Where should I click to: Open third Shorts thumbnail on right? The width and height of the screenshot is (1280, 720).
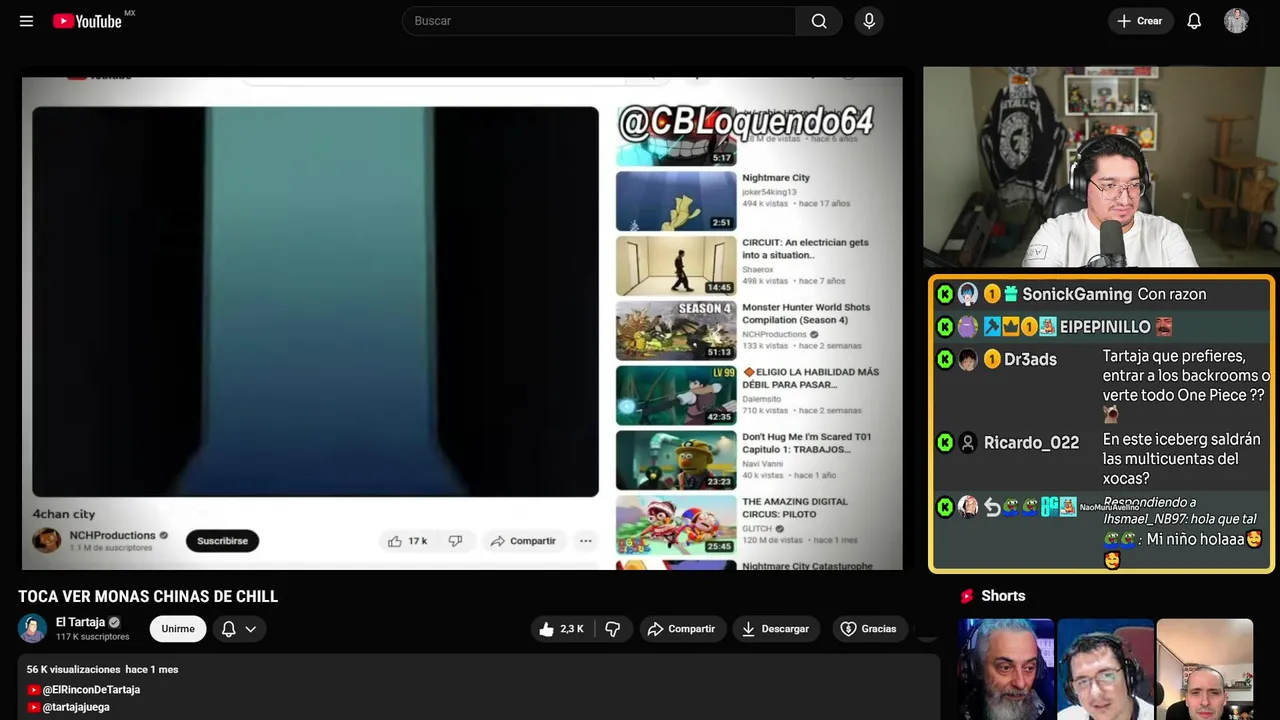(1205, 669)
